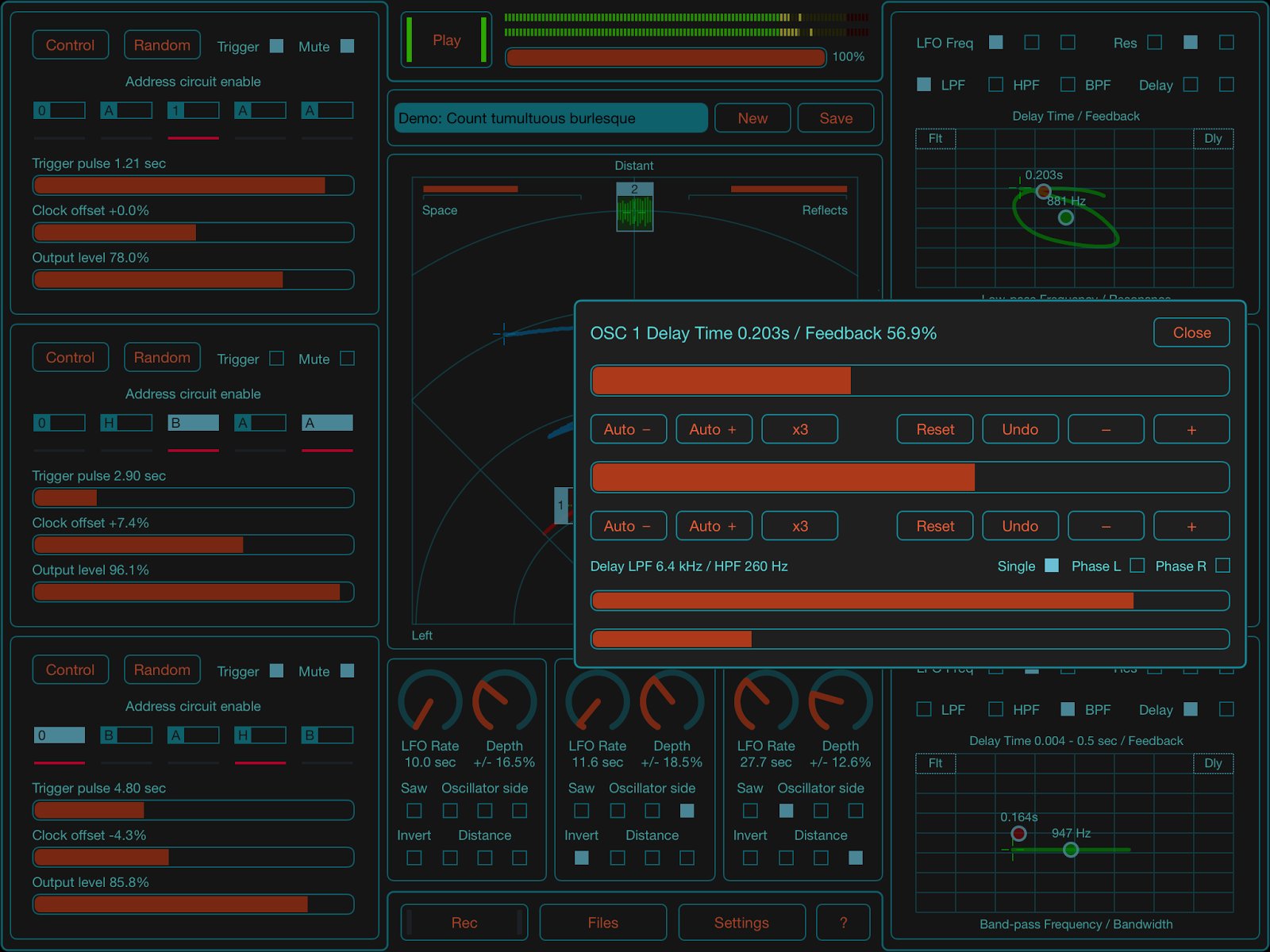
Task: Enable Mute in the middle oscillator panel
Action: coord(347,359)
